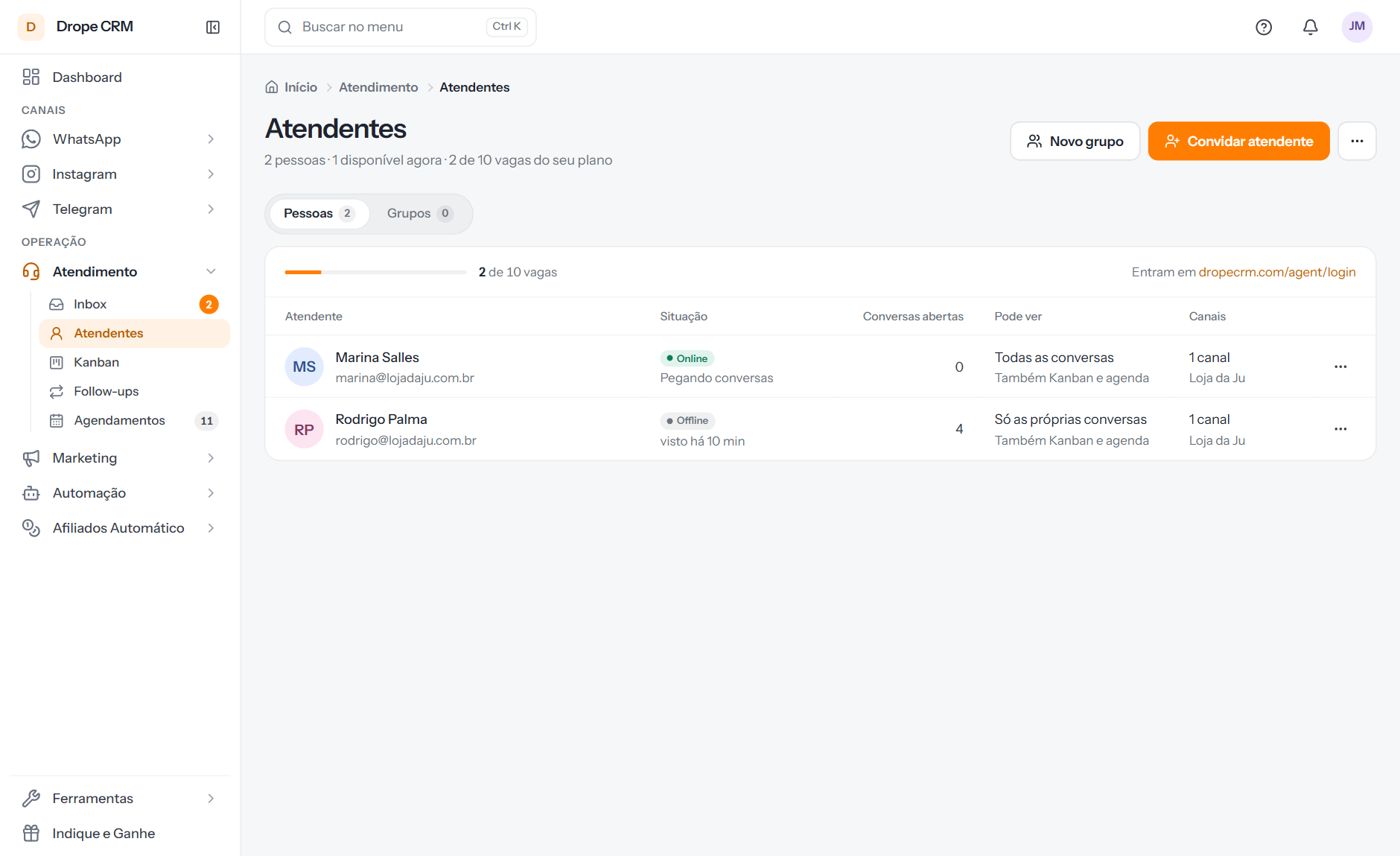This screenshot has height=856, width=1400.
Task: Open the help question mark icon
Action: [1264, 27]
